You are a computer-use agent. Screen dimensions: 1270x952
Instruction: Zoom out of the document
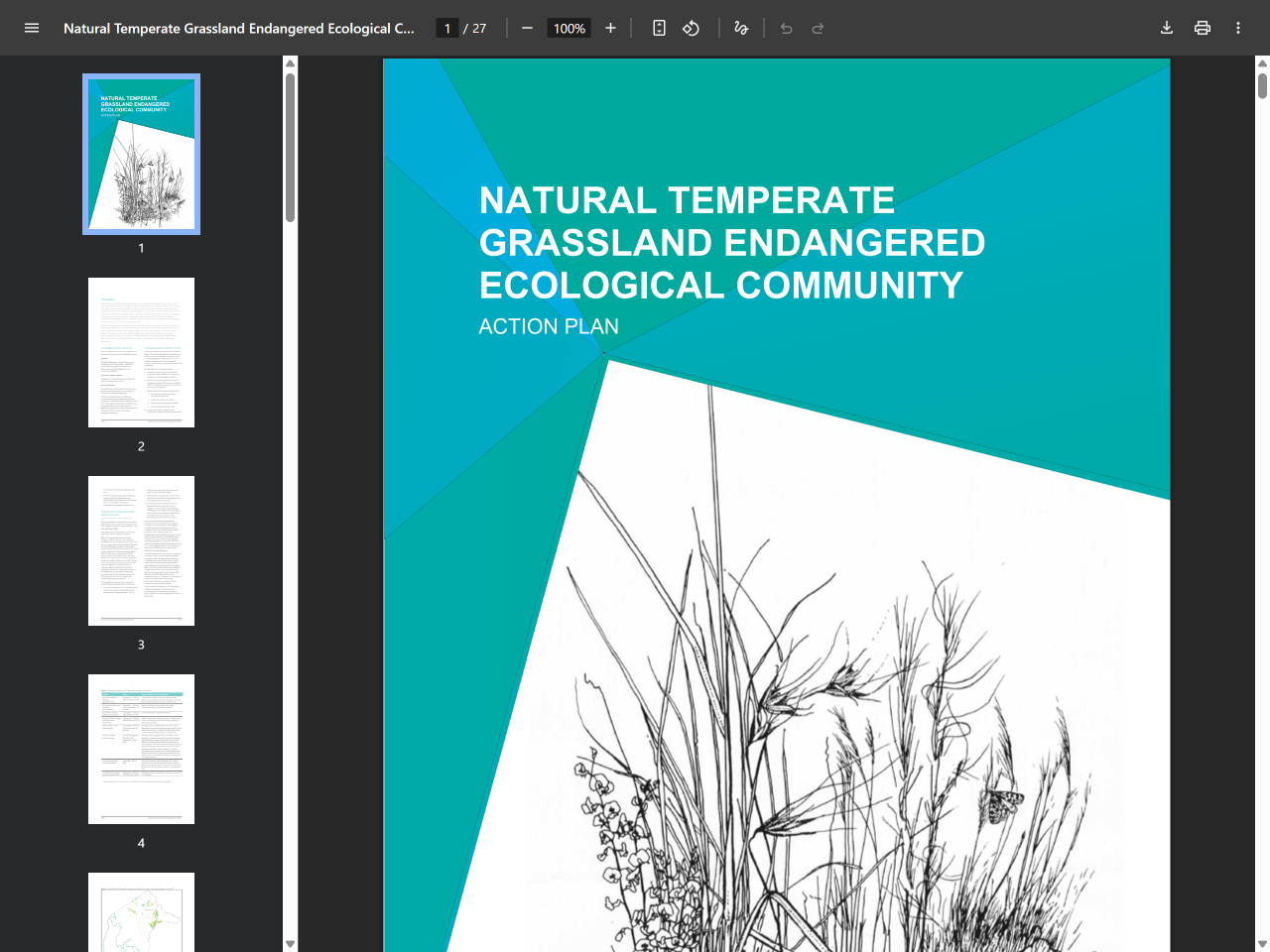(x=527, y=28)
